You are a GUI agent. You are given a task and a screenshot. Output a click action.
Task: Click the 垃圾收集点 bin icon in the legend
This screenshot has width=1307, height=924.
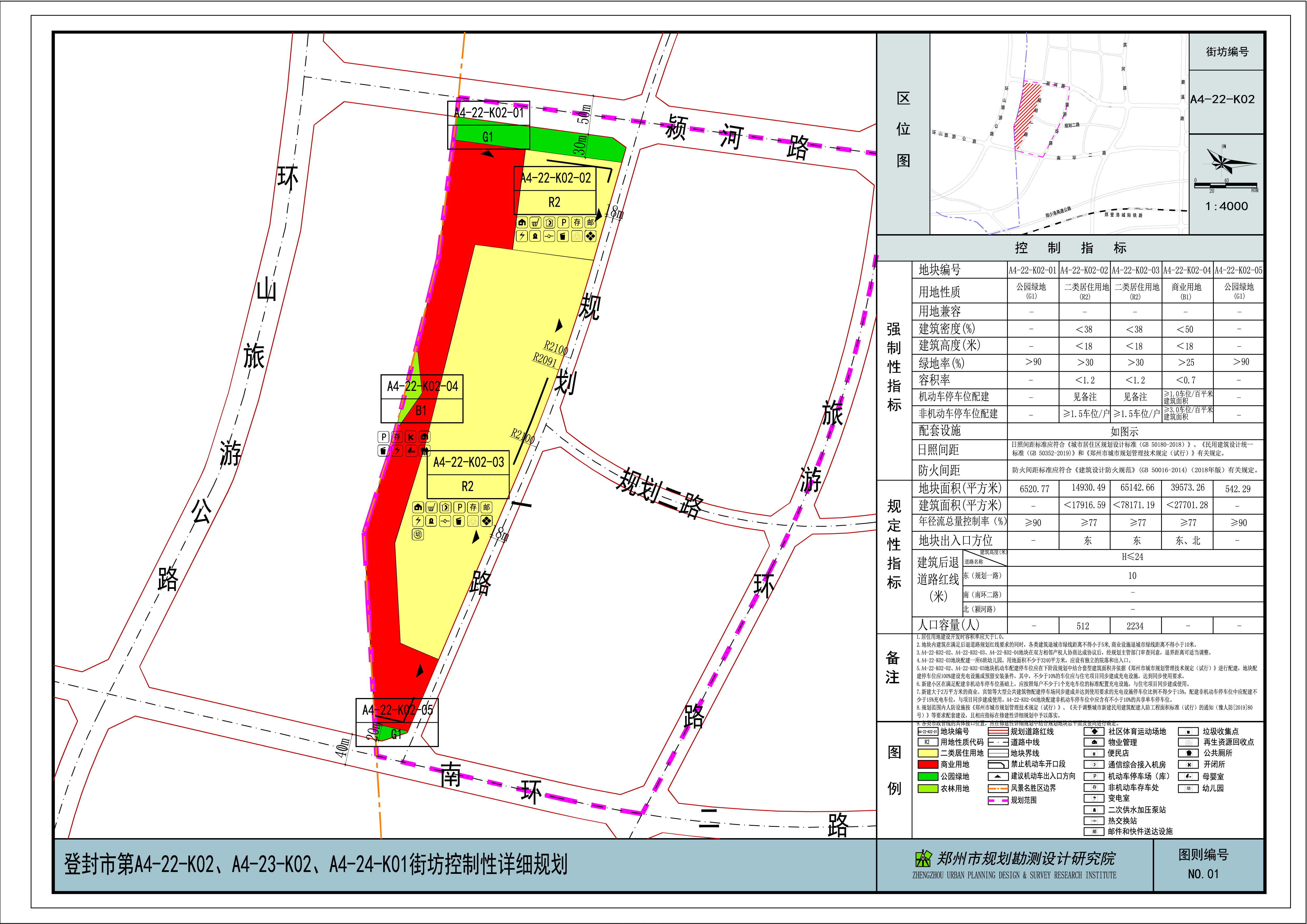[x=1188, y=731]
